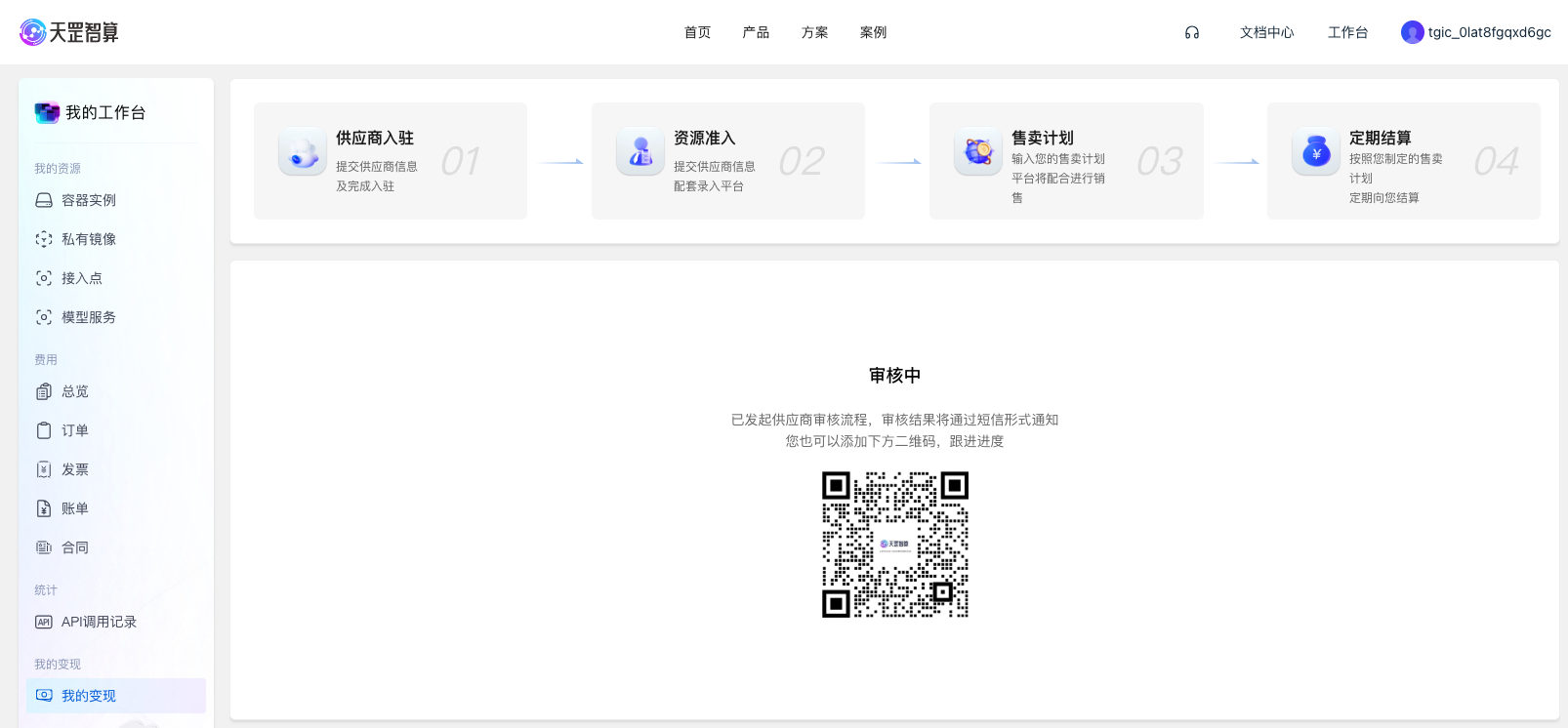Click step number 01
This screenshot has width=1568, height=728.
point(460,161)
